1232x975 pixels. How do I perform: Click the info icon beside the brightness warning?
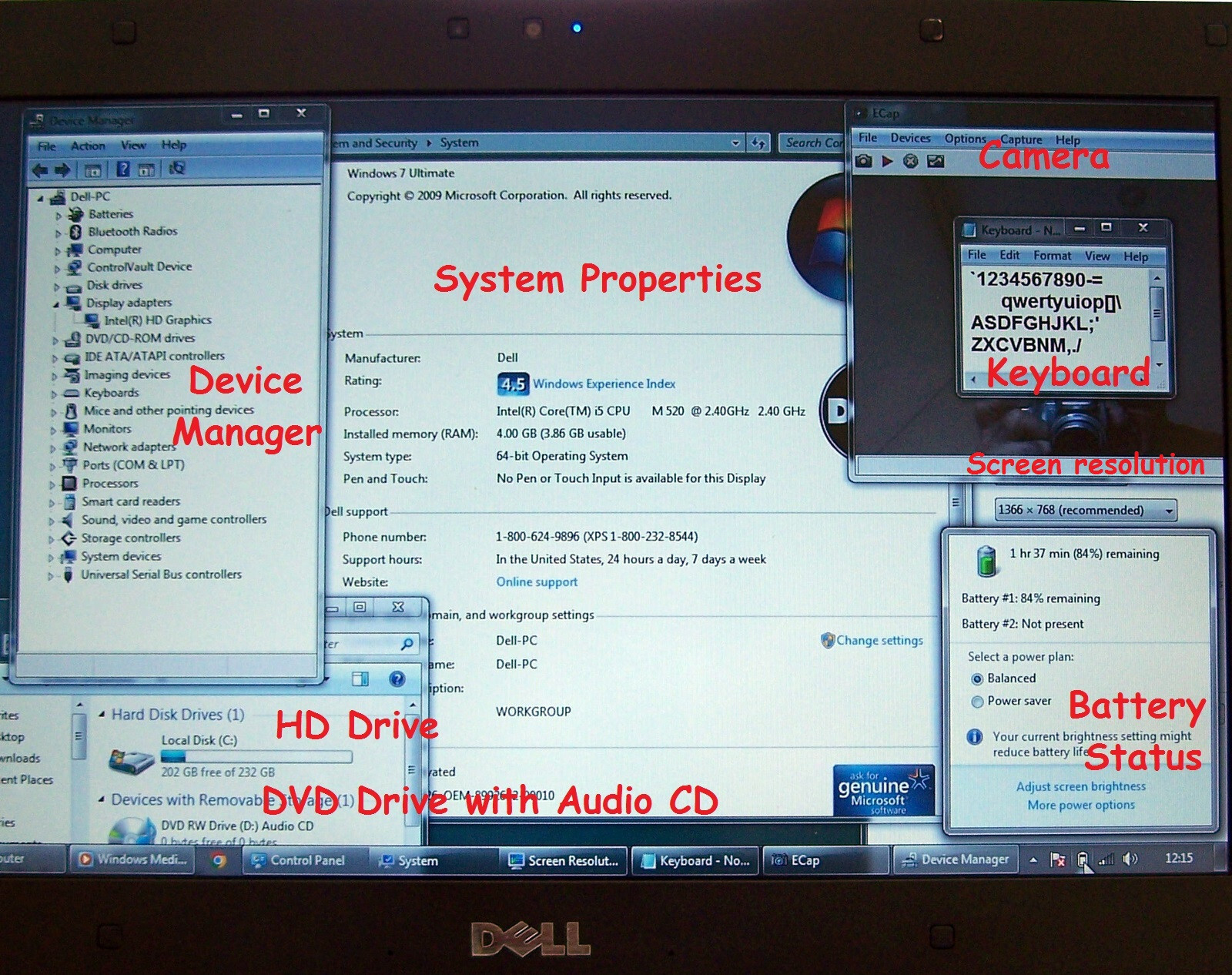click(x=974, y=737)
